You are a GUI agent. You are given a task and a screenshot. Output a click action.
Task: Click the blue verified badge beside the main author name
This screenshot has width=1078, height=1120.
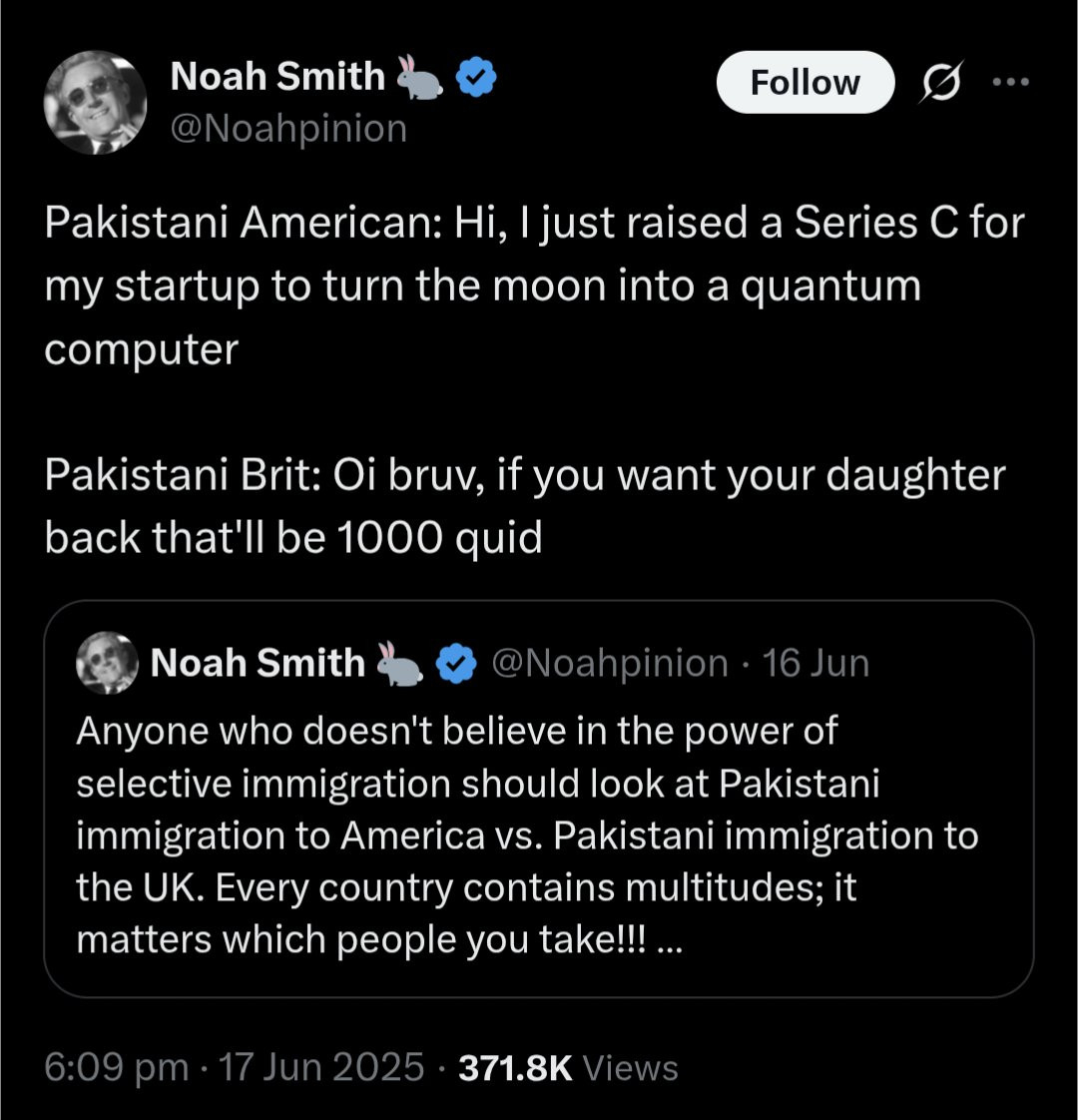[477, 78]
